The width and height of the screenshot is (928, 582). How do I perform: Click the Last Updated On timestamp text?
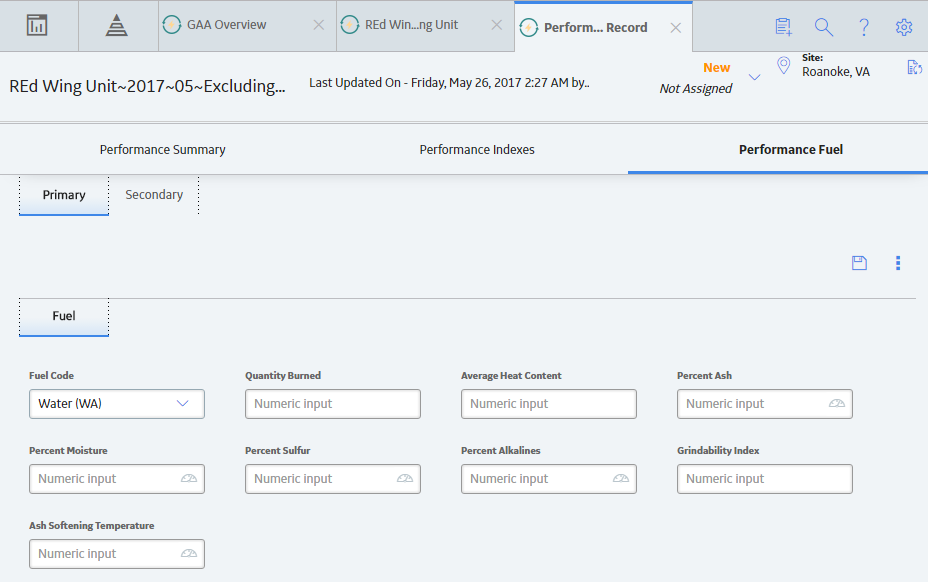tap(449, 83)
